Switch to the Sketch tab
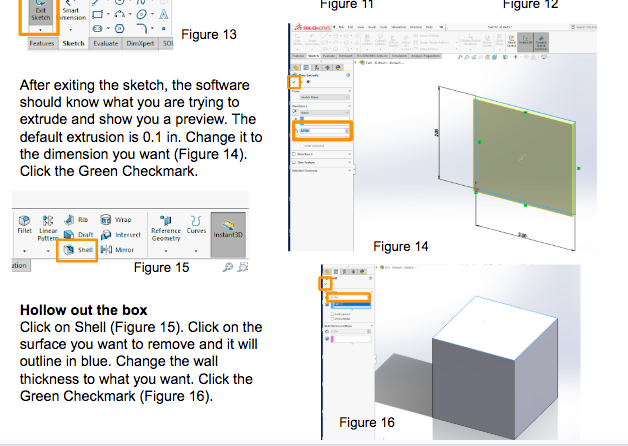 (x=73, y=43)
